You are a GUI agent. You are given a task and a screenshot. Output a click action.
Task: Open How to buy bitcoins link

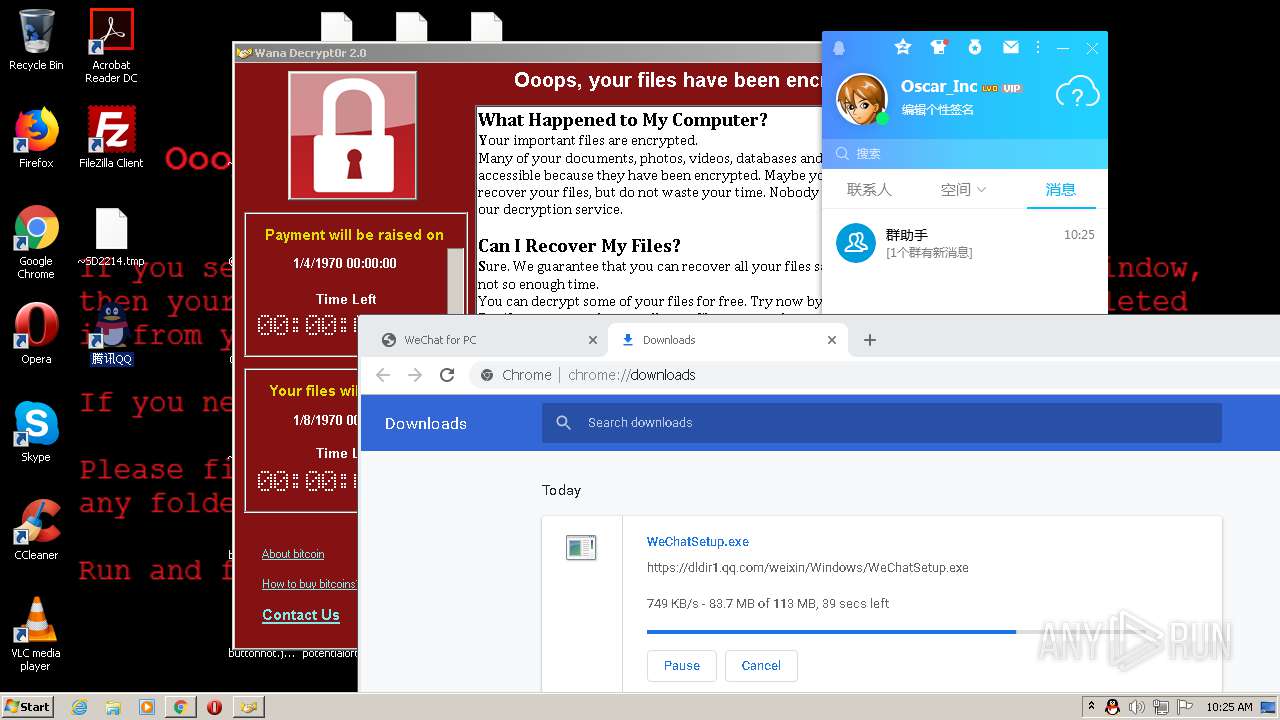[309, 584]
